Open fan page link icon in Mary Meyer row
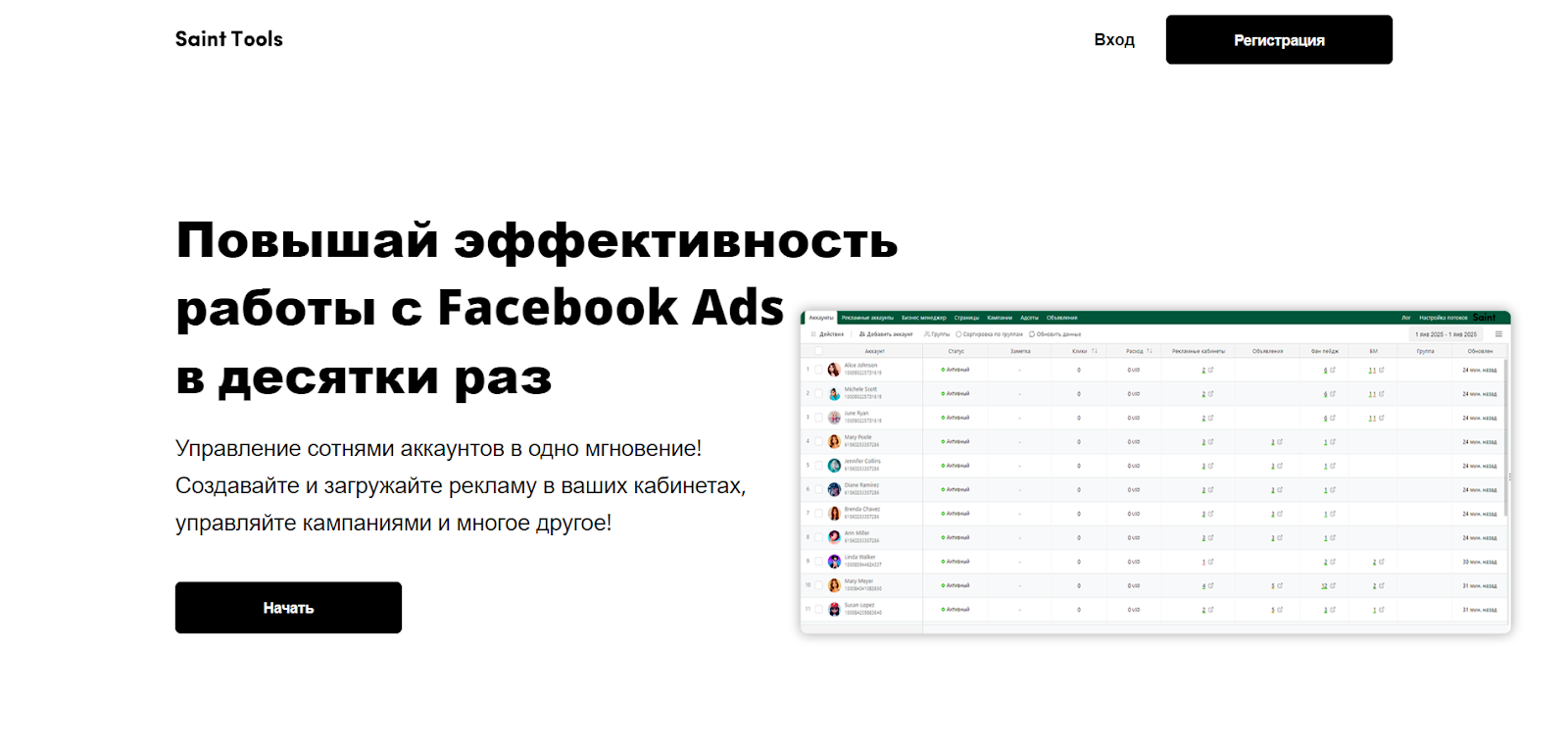1568x751 pixels. point(1333,585)
